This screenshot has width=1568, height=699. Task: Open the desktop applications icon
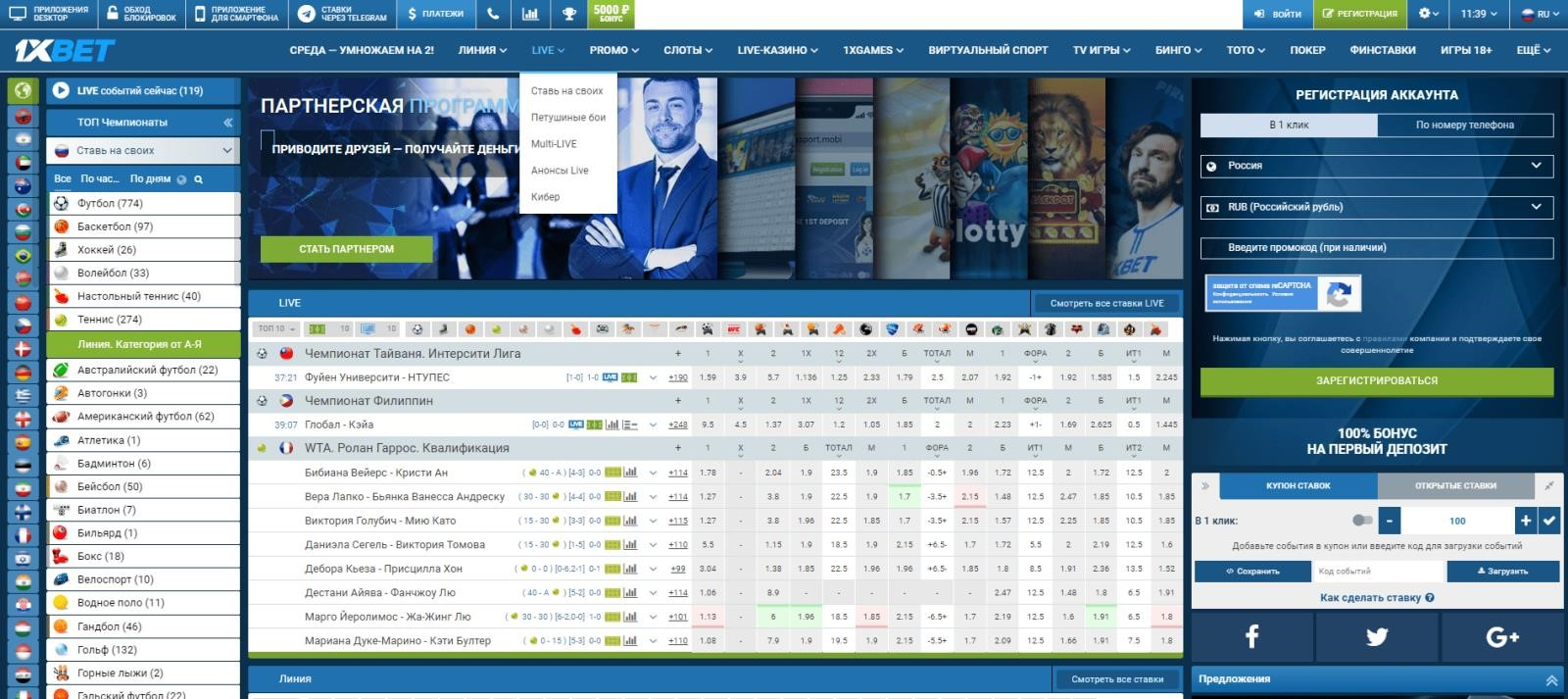coord(16,14)
